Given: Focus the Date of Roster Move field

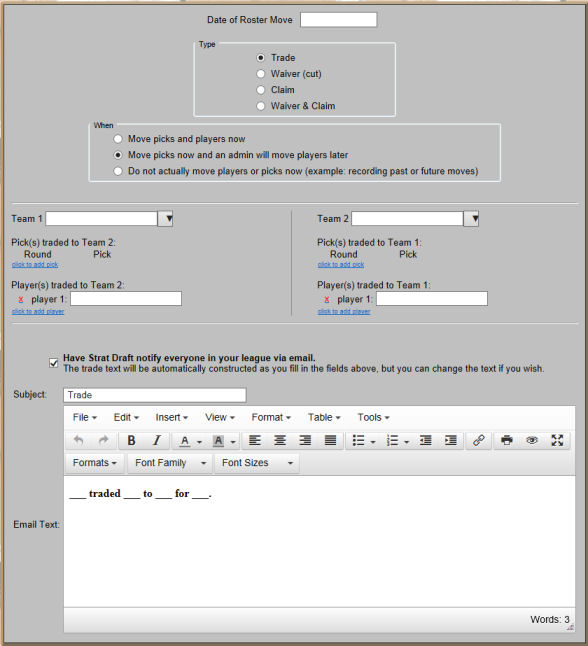Looking at the screenshot, I should pyautogui.click(x=338, y=20).
